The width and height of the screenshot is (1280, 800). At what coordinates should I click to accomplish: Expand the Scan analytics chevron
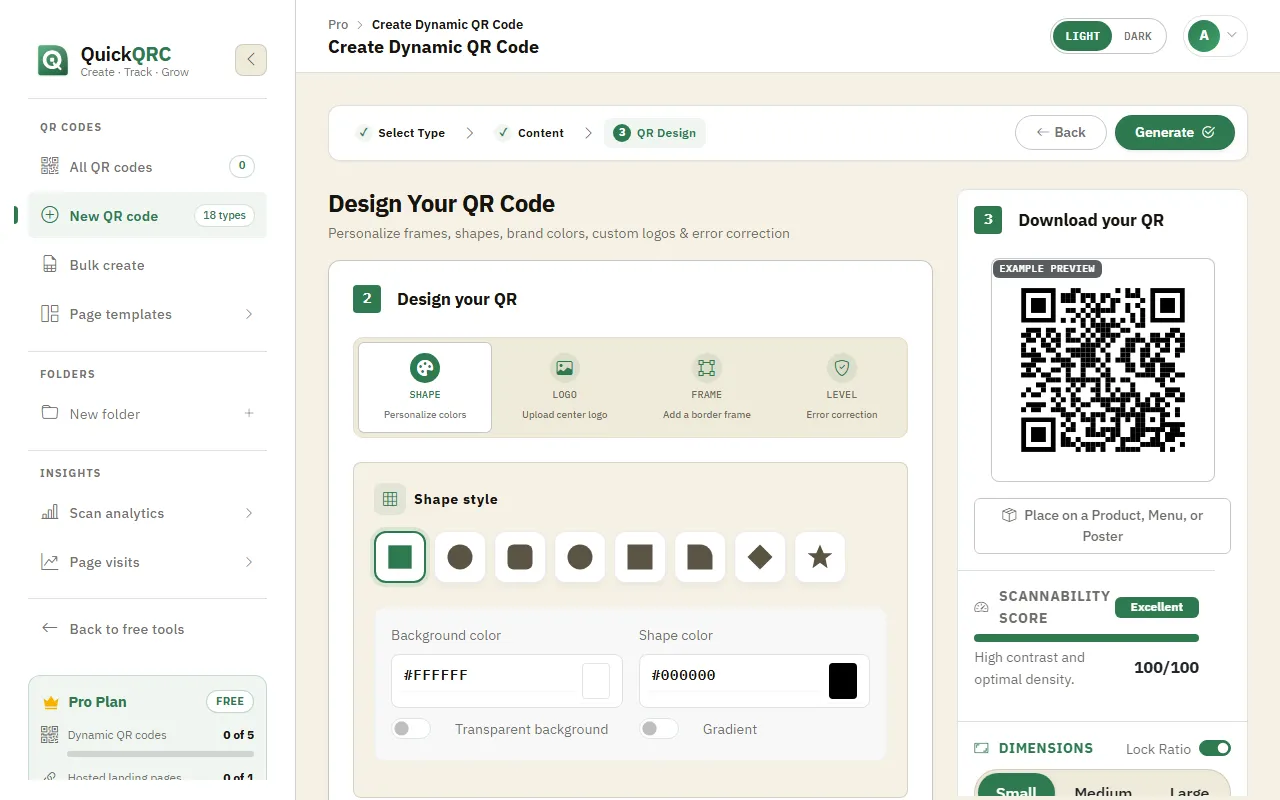[x=249, y=513]
